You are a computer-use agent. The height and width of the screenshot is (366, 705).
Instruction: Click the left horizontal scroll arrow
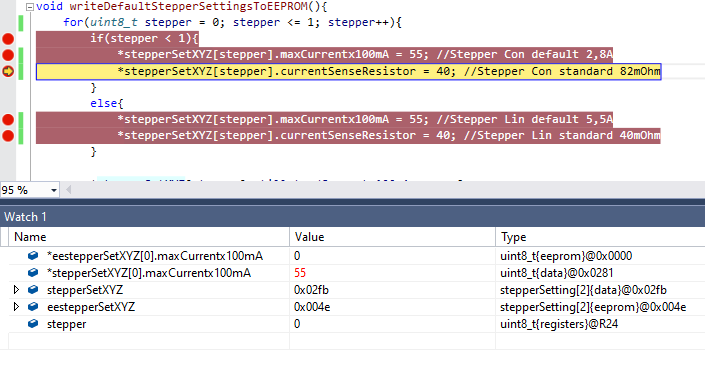[x=69, y=190]
